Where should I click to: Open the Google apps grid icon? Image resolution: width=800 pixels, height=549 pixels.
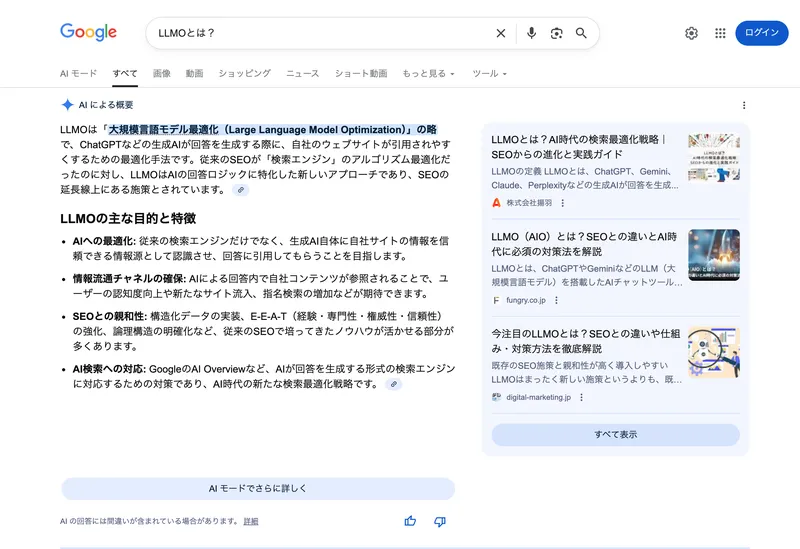[720, 33]
